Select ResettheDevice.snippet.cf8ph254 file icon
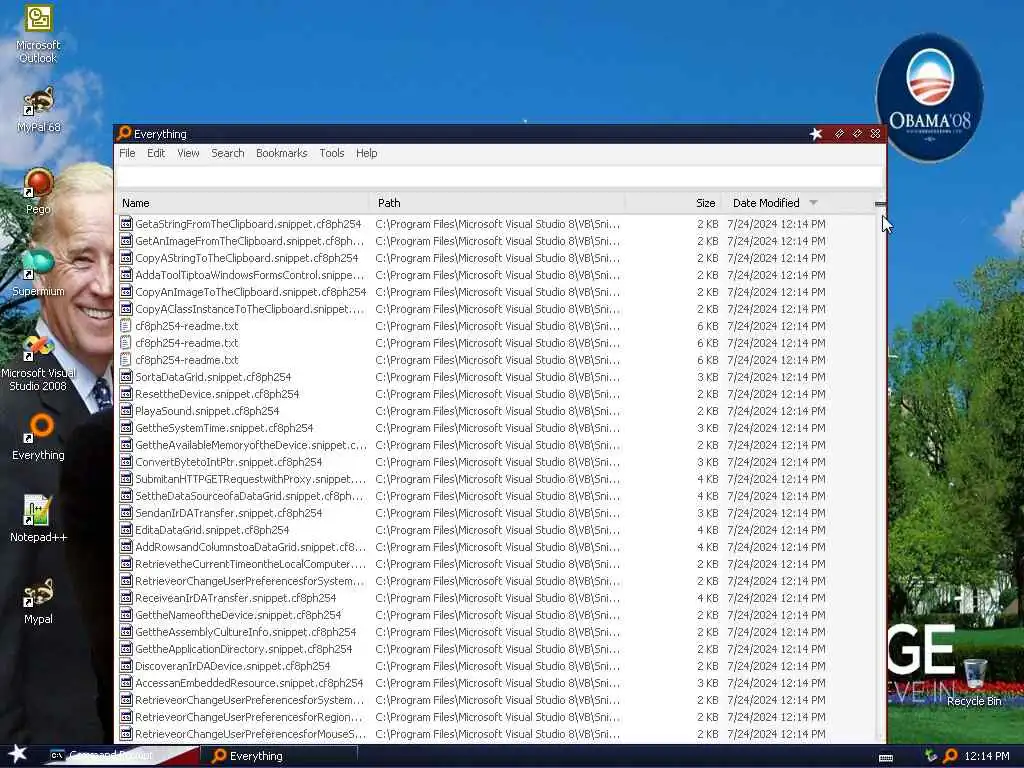Viewport: 1024px width, 768px height. [126, 394]
